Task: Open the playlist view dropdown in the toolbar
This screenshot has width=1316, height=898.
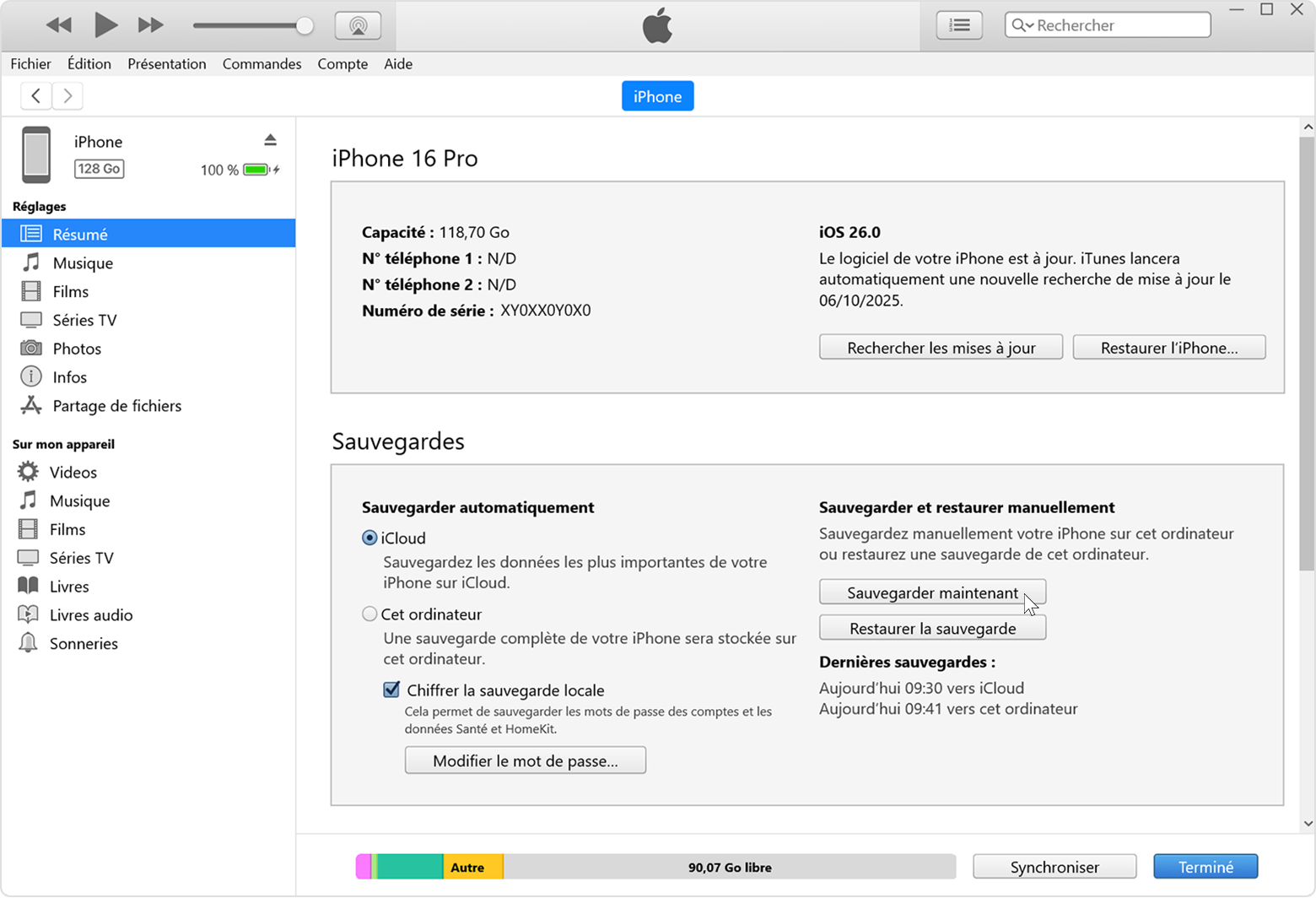Action: pos(959,24)
